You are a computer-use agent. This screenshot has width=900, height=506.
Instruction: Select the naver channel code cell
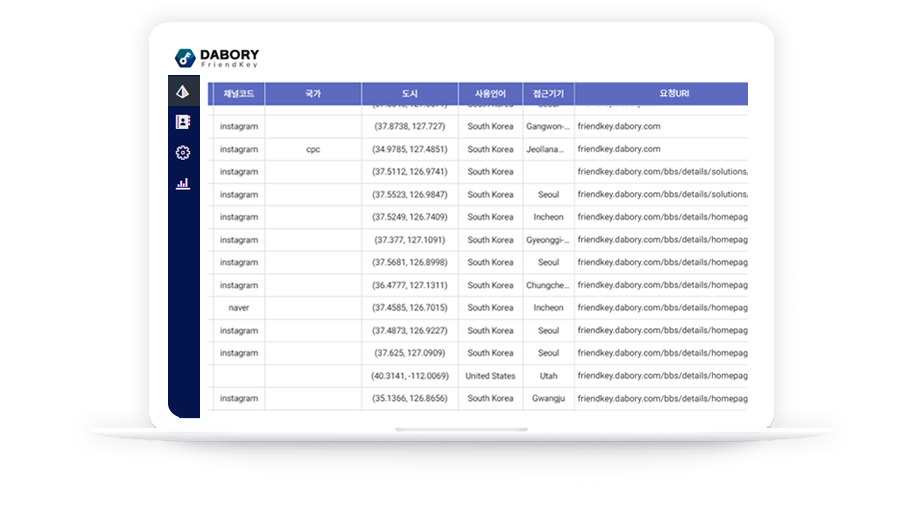[x=239, y=308]
